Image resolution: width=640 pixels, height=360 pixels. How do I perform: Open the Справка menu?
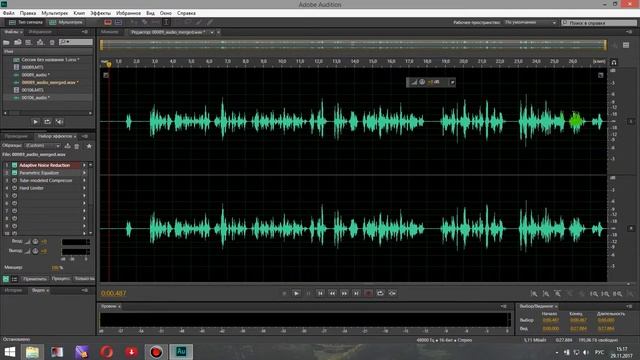(186, 13)
